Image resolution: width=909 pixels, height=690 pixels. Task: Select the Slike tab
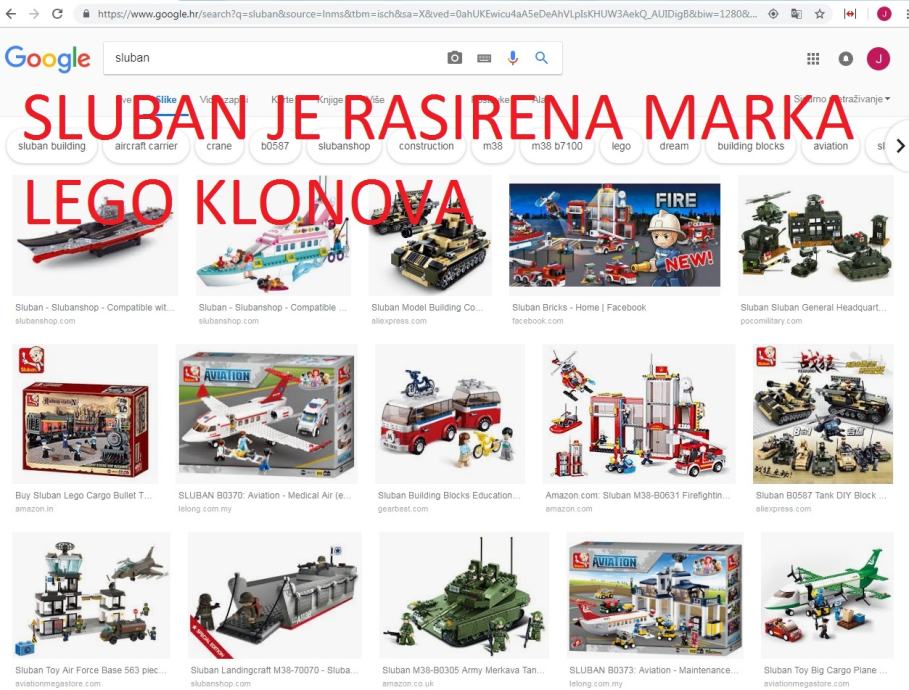tap(165, 99)
